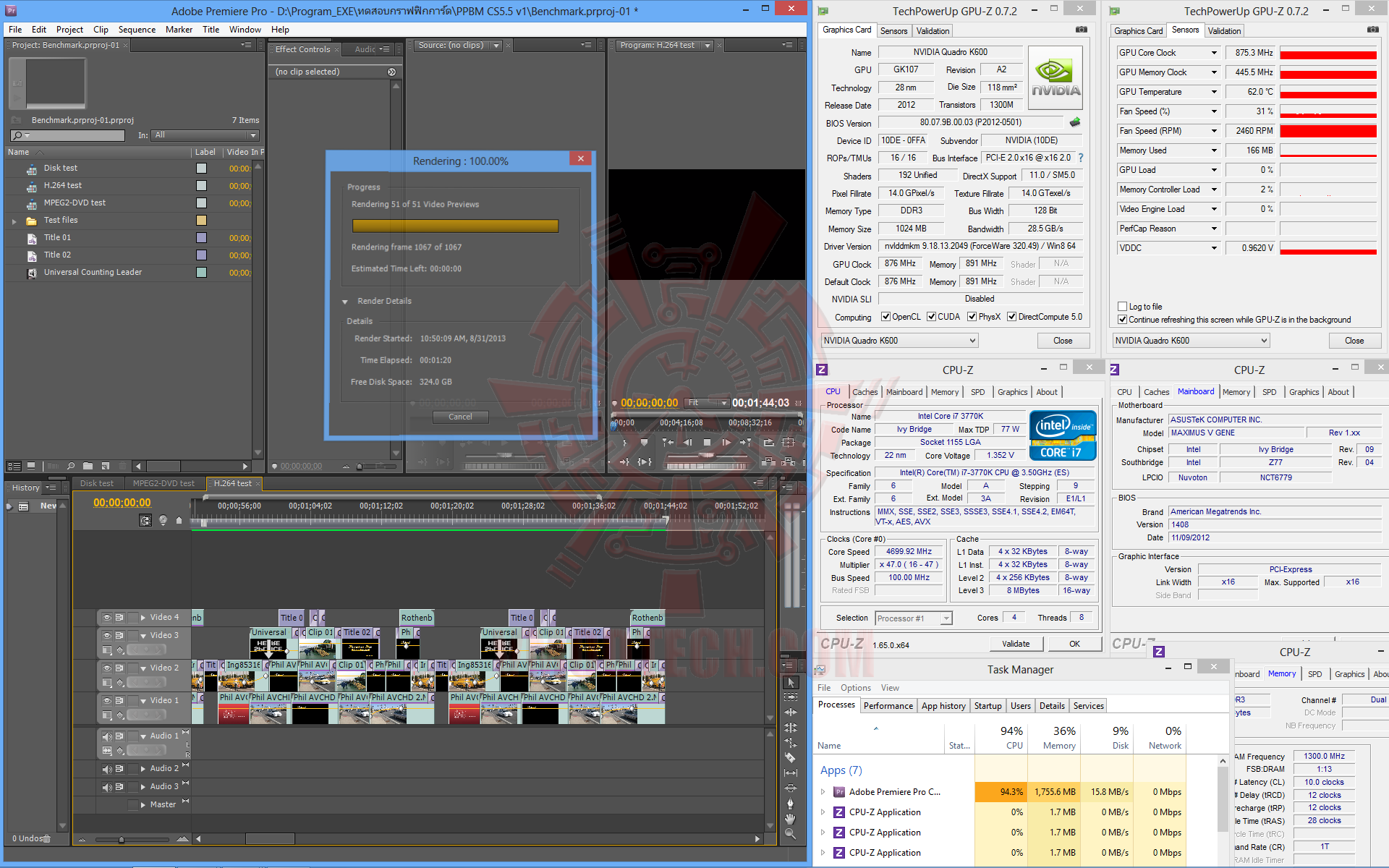This screenshot has width=1389, height=868.
Task: Open the Fit zoom level dropdown
Action: pos(707,403)
